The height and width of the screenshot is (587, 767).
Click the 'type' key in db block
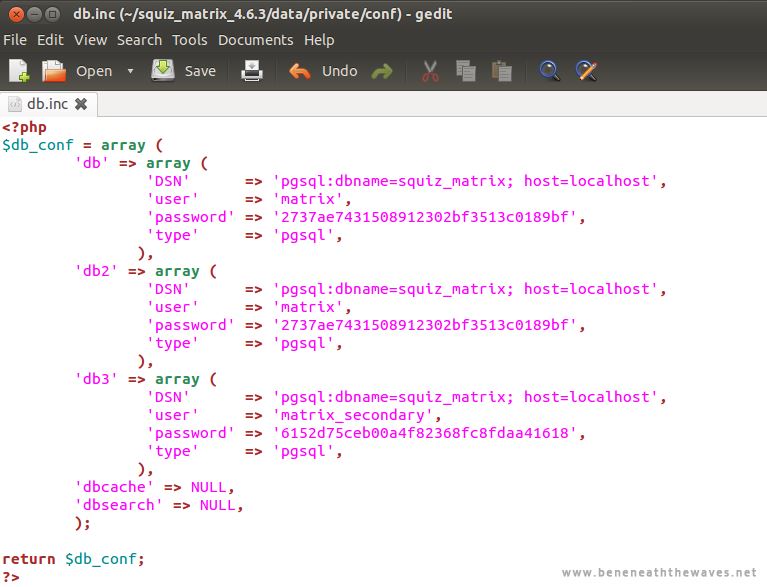pos(173,235)
